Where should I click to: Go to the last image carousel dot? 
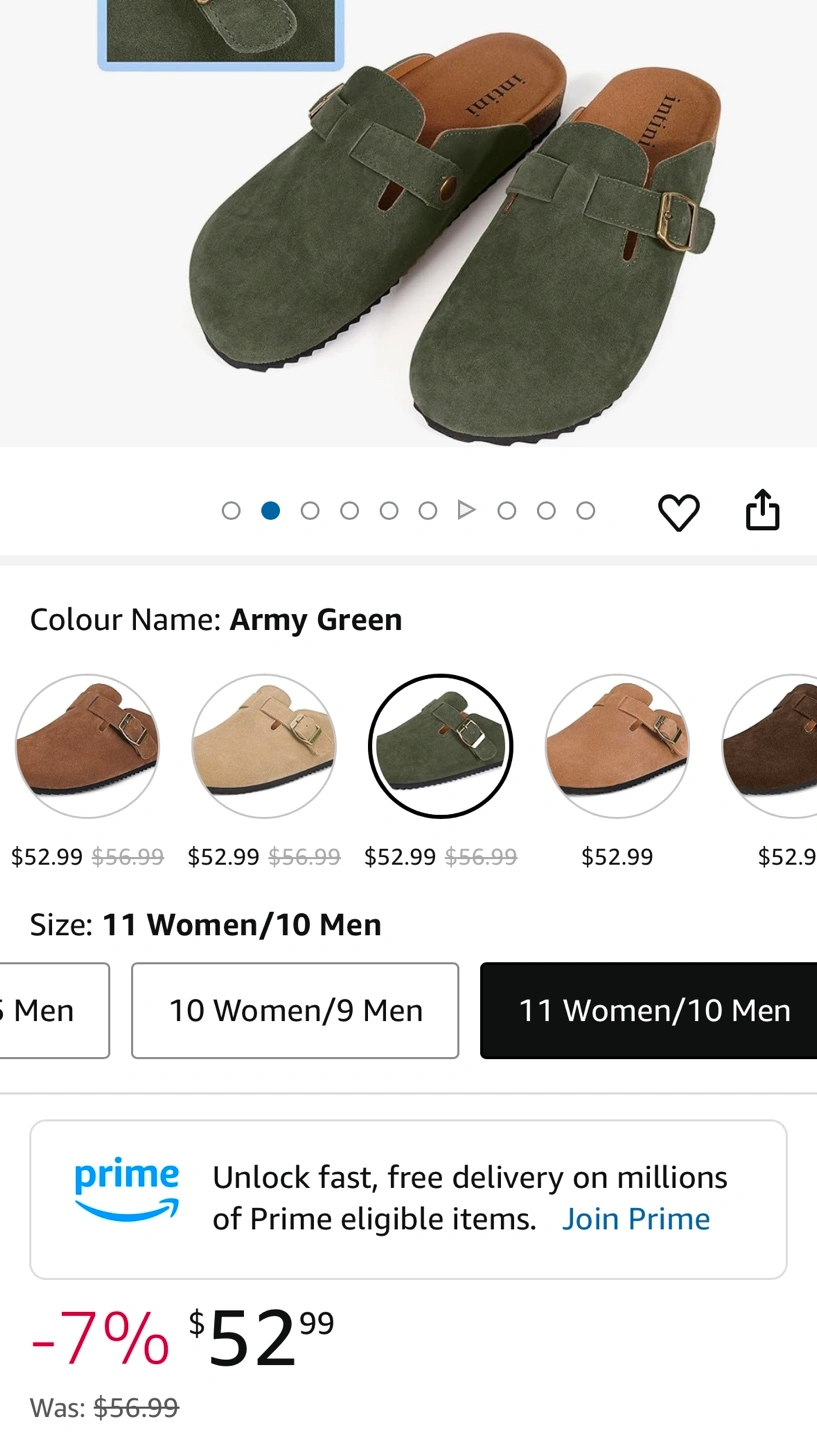coord(586,511)
